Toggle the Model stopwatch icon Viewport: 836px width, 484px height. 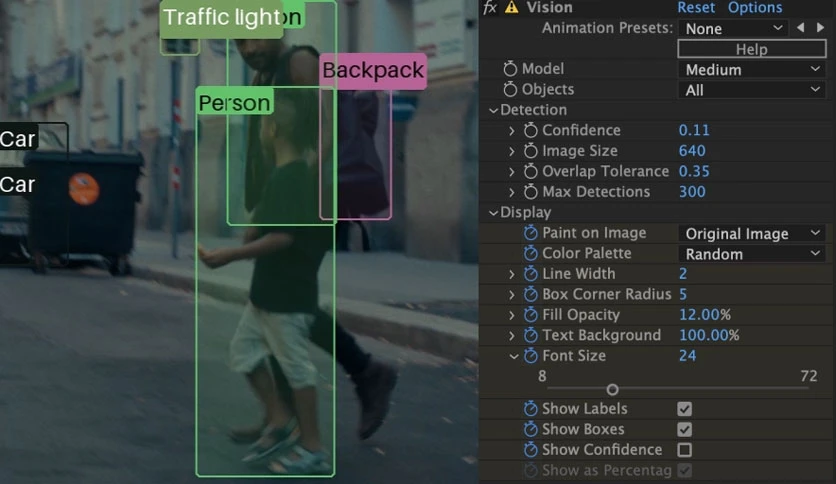[510, 69]
